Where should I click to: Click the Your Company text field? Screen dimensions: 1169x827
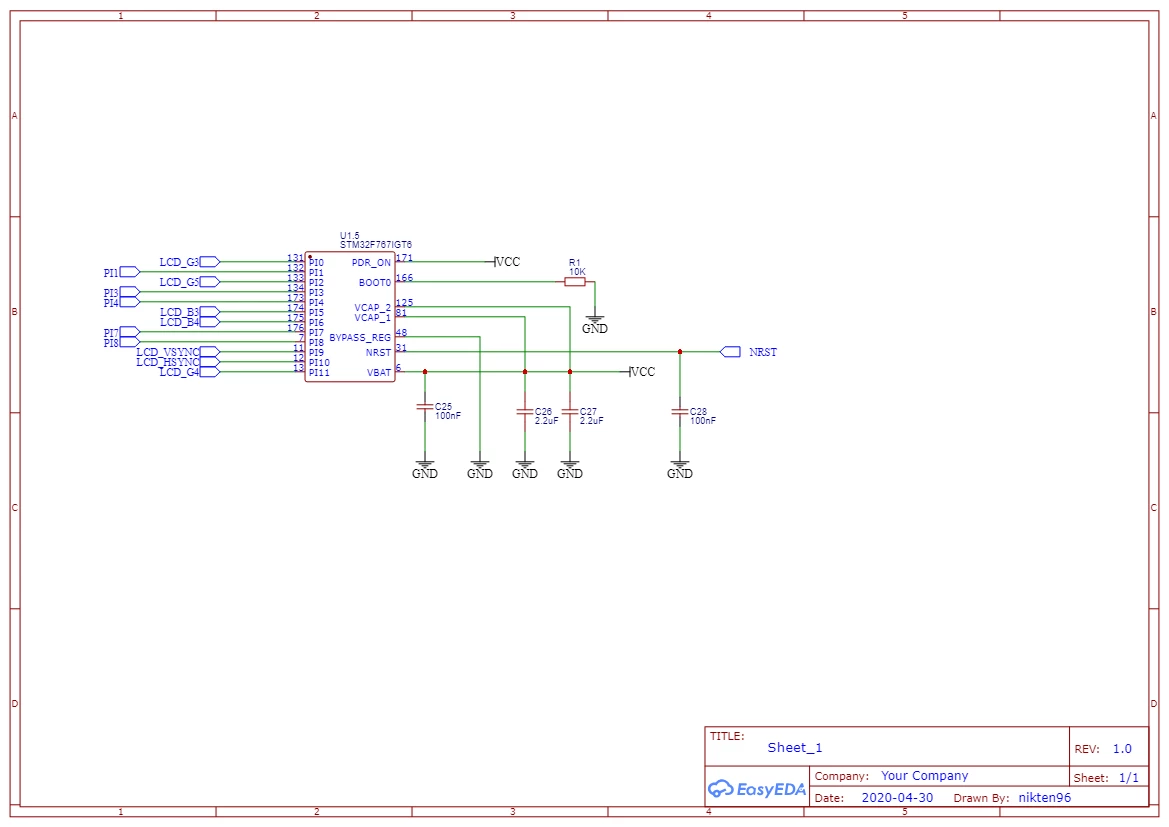click(x=924, y=776)
